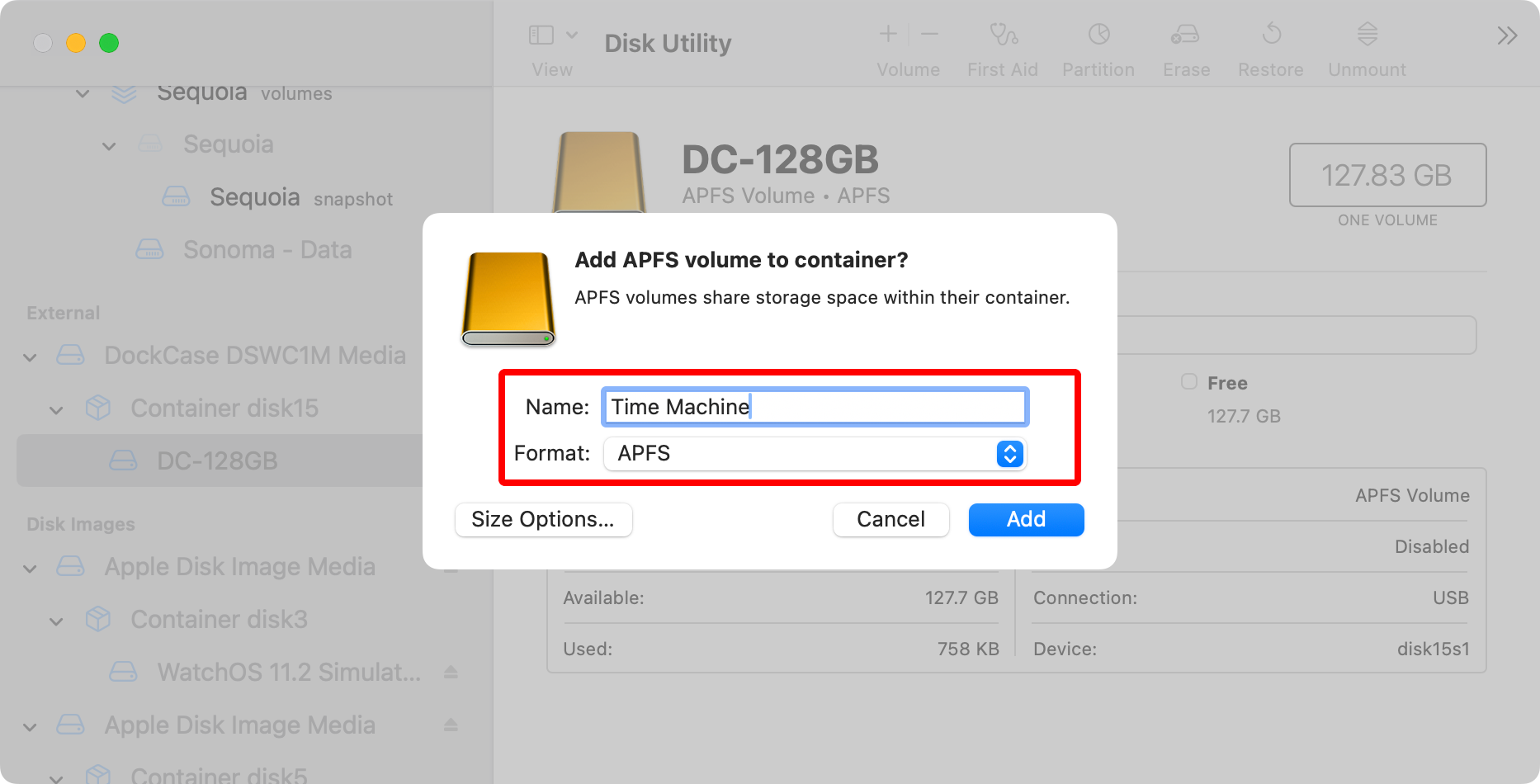Collapse DockCase DSWC1M Media disclosure arrow

[30, 357]
